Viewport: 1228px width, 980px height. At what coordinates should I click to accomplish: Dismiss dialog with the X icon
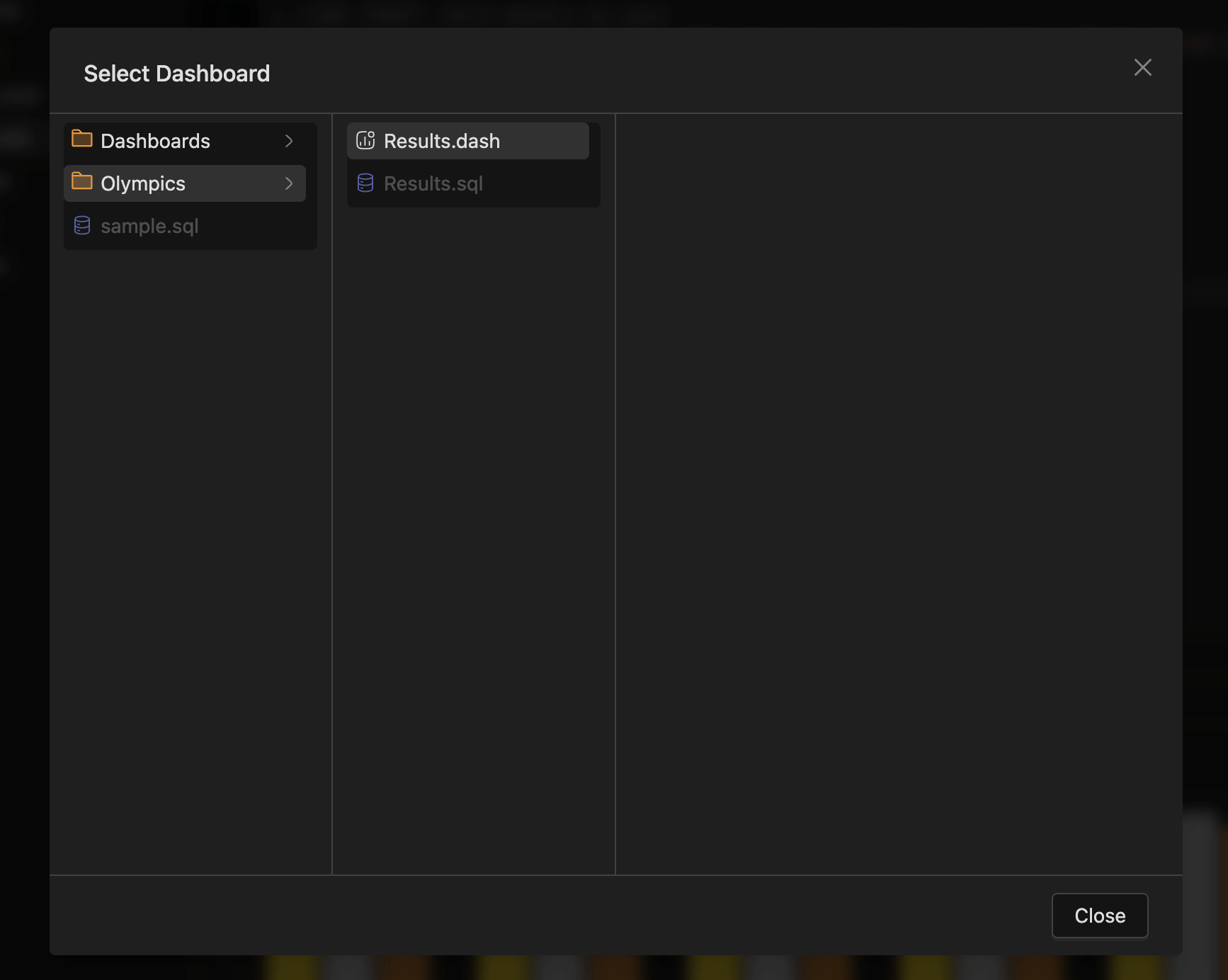click(x=1142, y=67)
